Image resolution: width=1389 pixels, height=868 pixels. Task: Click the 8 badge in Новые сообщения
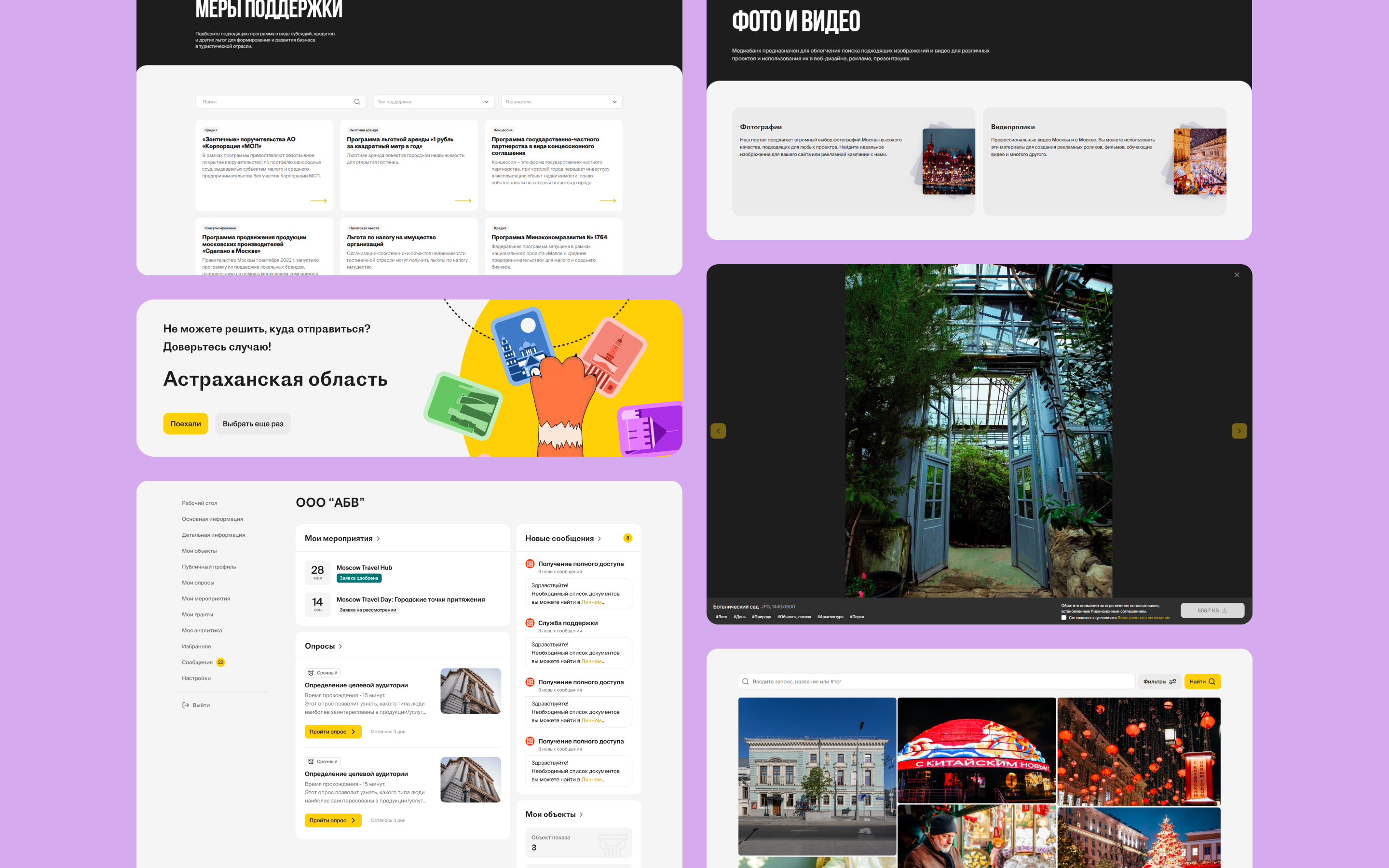tap(627, 538)
